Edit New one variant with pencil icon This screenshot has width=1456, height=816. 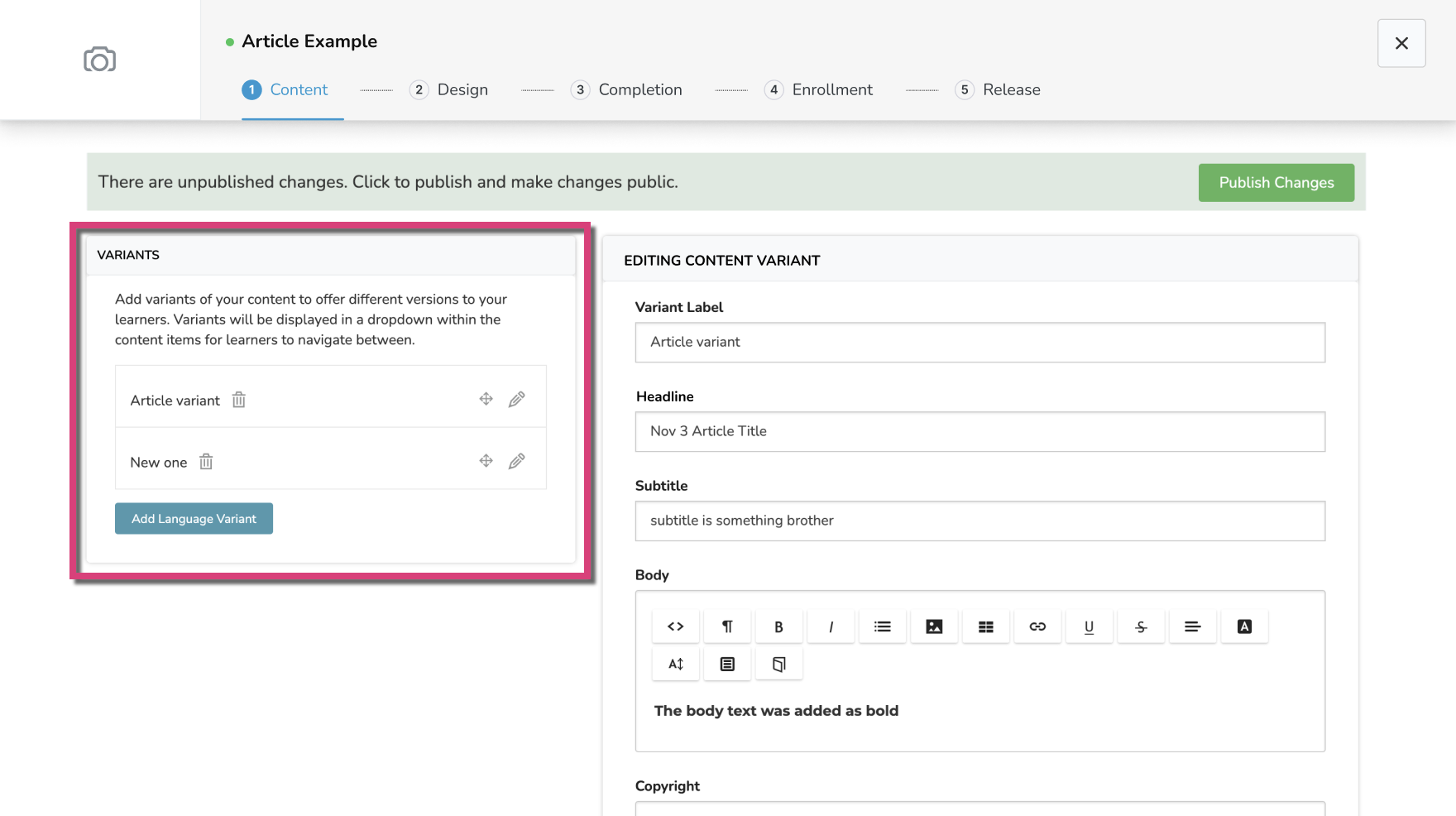click(x=517, y=461)
